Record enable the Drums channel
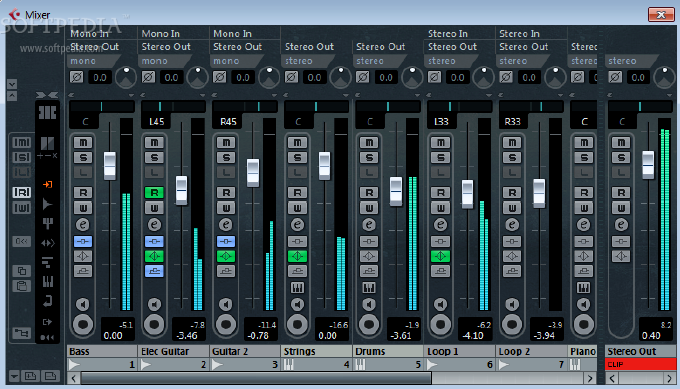This screenshot has height=389, width=680. point(369,324)
